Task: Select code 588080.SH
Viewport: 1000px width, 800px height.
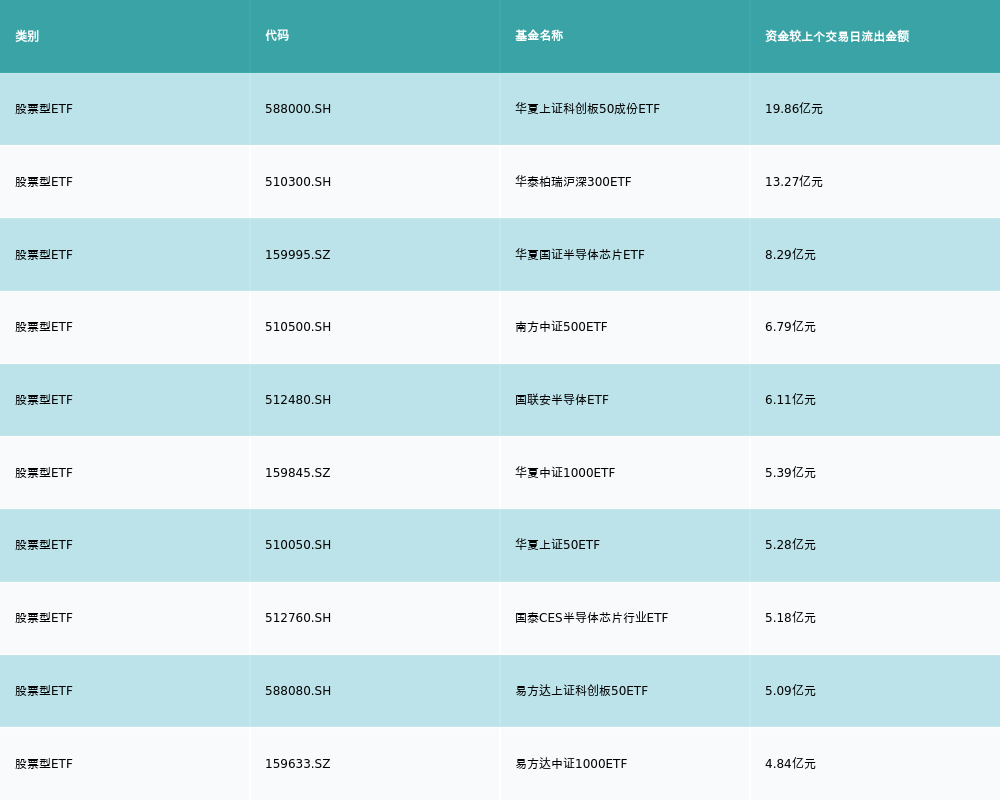Action: click(298, 691)
